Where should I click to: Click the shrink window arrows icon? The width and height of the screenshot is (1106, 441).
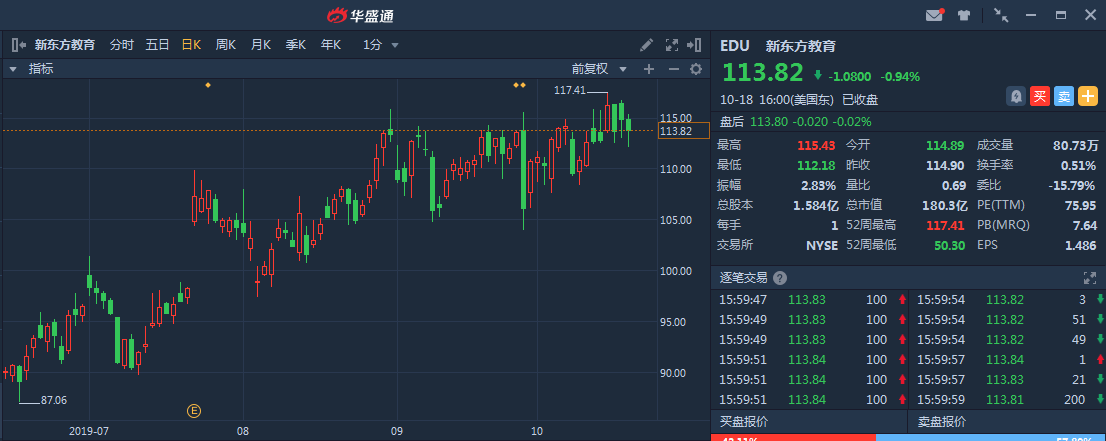(x=1000, y=15)
